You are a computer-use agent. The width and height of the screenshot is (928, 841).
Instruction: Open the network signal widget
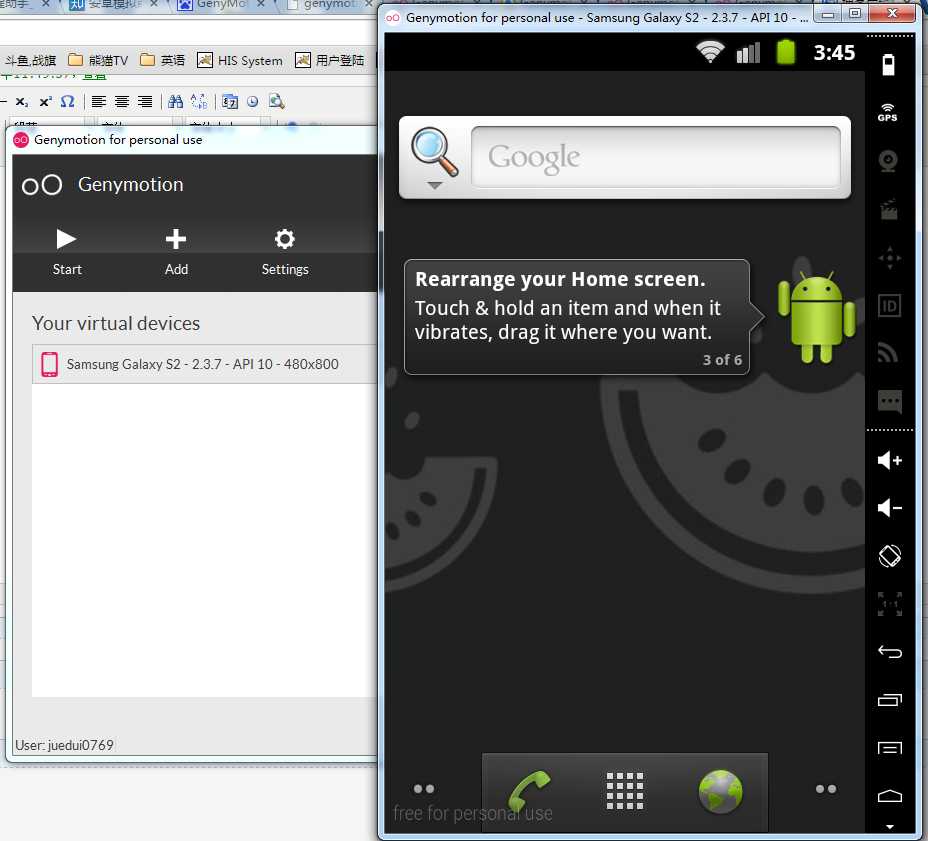tap(888, 353)
